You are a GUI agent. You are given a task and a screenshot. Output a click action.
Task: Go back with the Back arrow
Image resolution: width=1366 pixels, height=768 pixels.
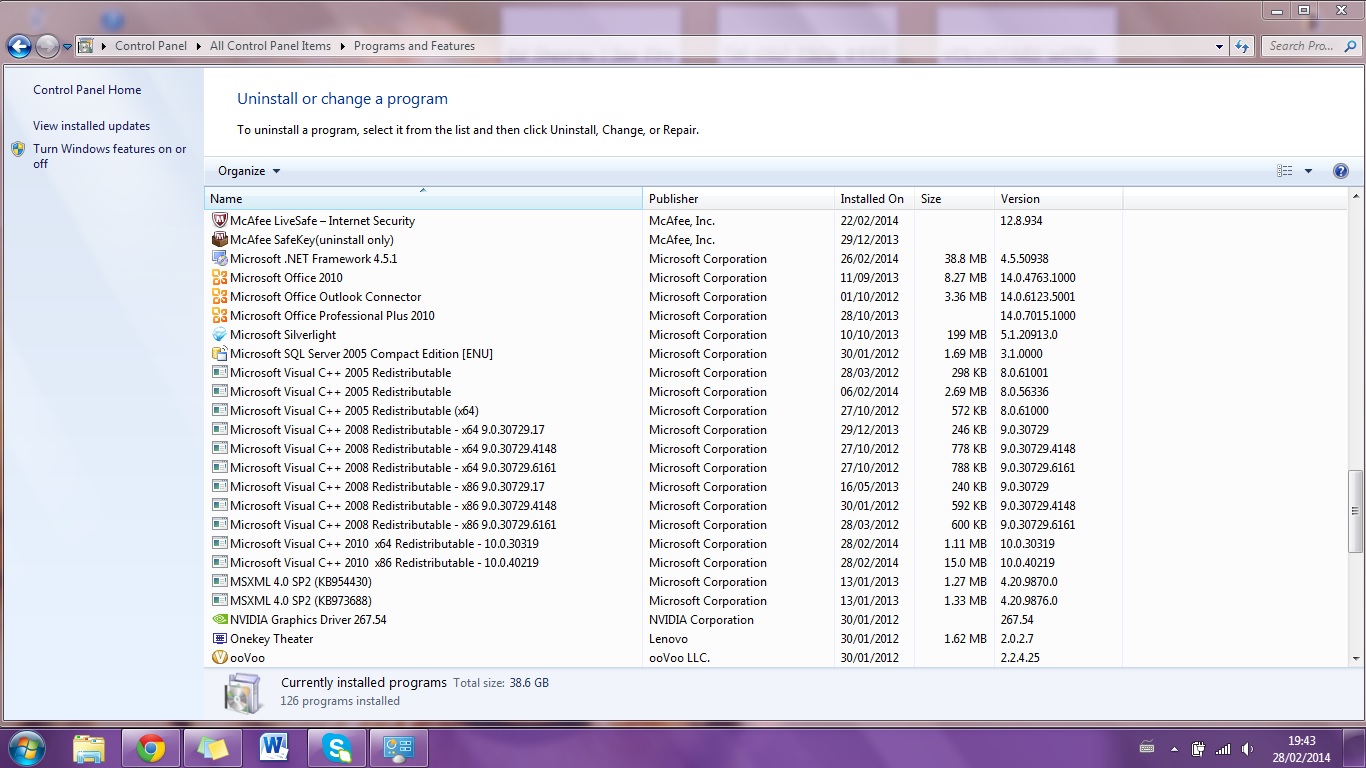(19, 46)
